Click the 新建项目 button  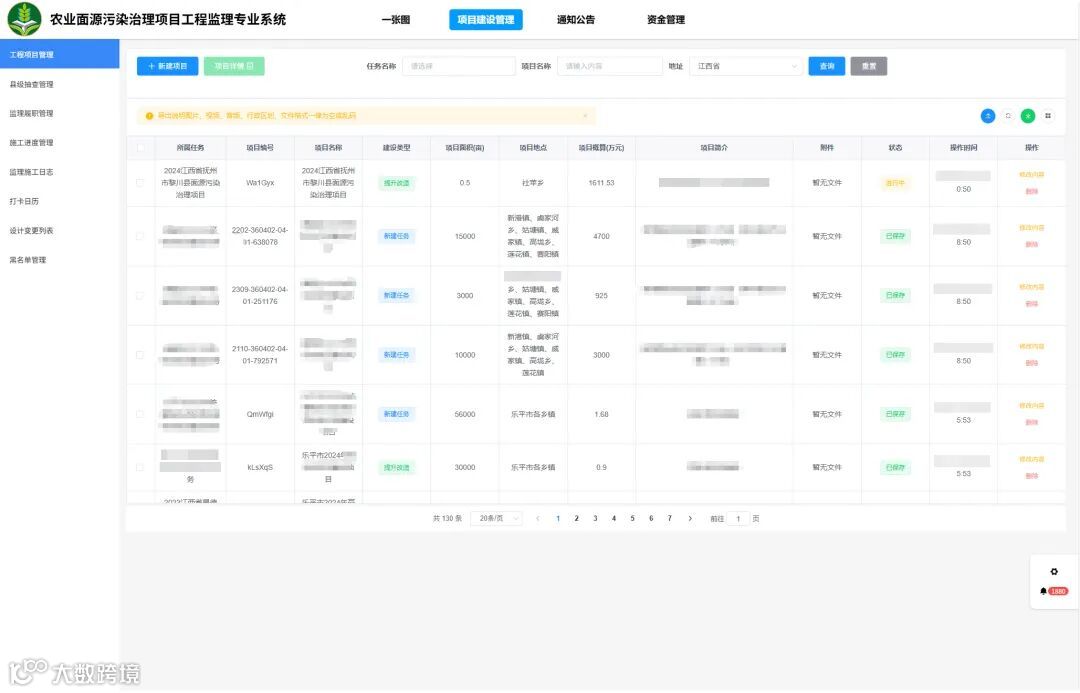[167, 66]
